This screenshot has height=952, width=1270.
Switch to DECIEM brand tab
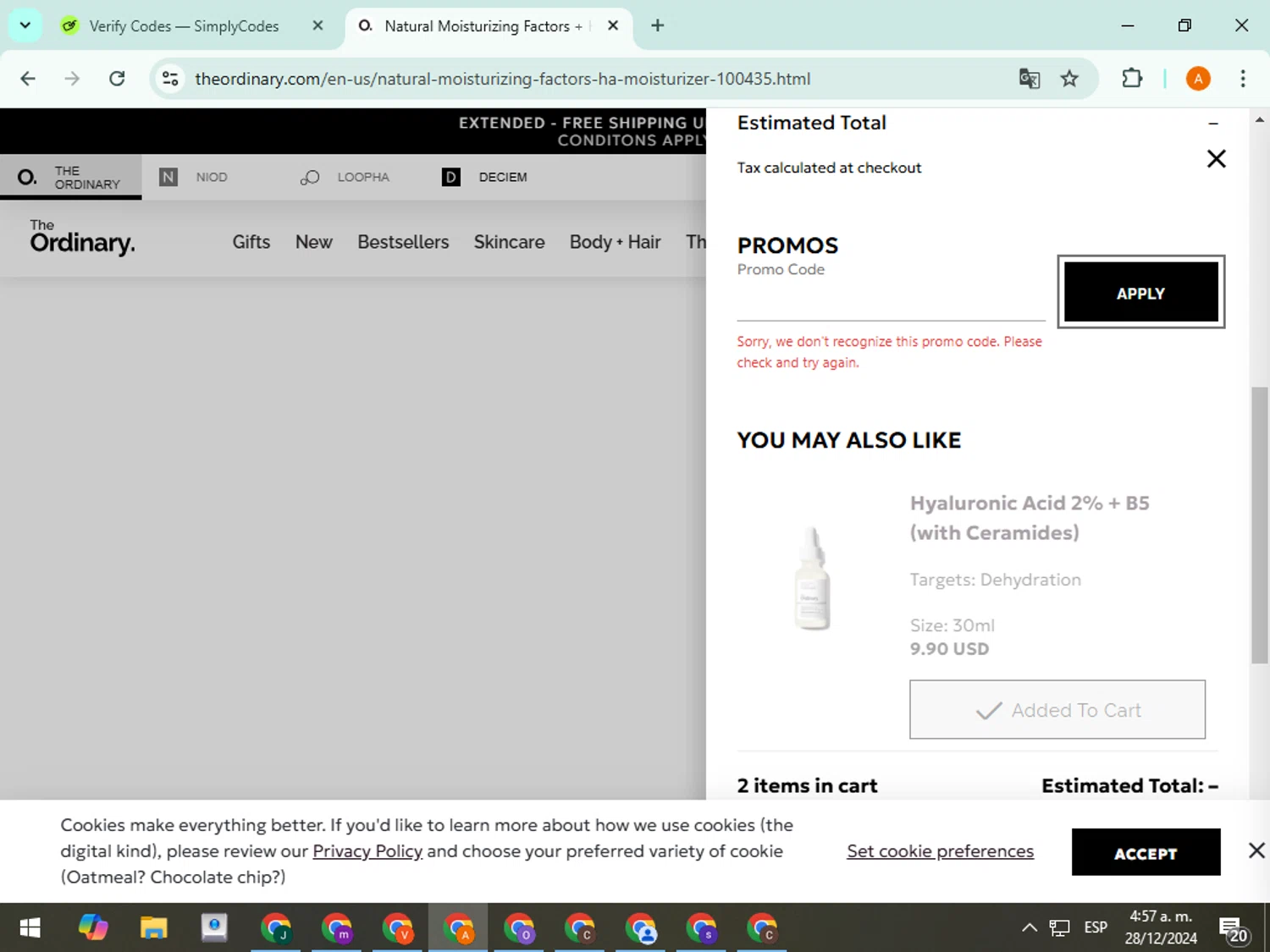coord(484,177)
